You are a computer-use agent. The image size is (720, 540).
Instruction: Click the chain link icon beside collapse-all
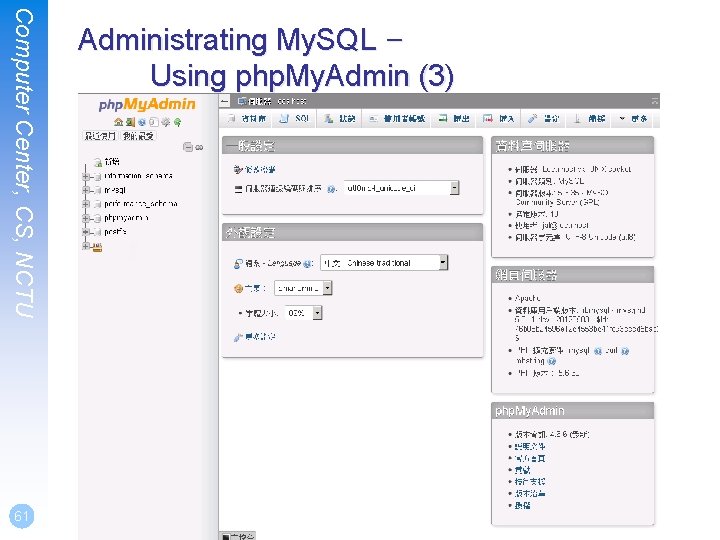click(x=199, y=147)
